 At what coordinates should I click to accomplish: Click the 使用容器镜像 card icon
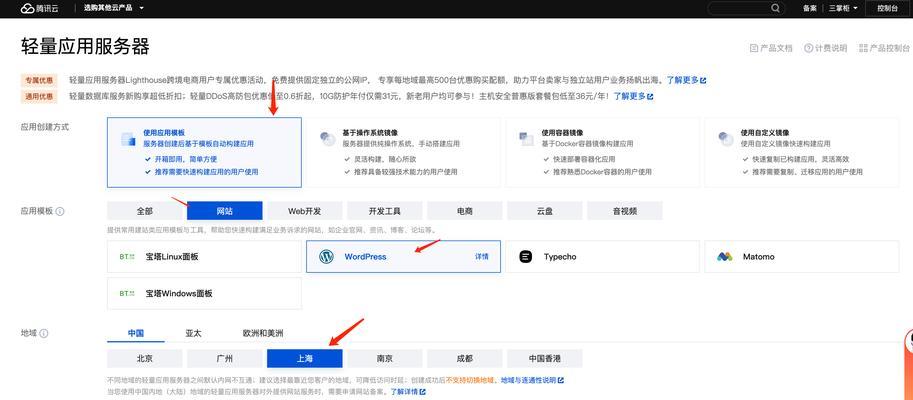tap(526, 139)
